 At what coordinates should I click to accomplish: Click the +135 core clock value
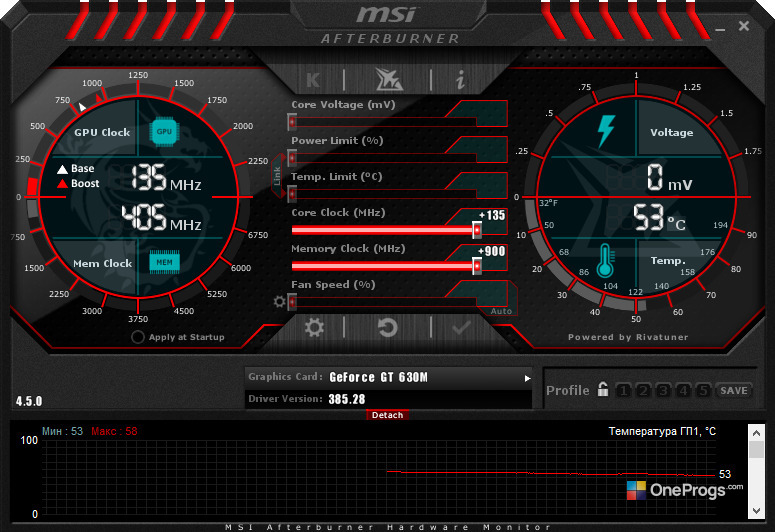[x=492, y=215]
